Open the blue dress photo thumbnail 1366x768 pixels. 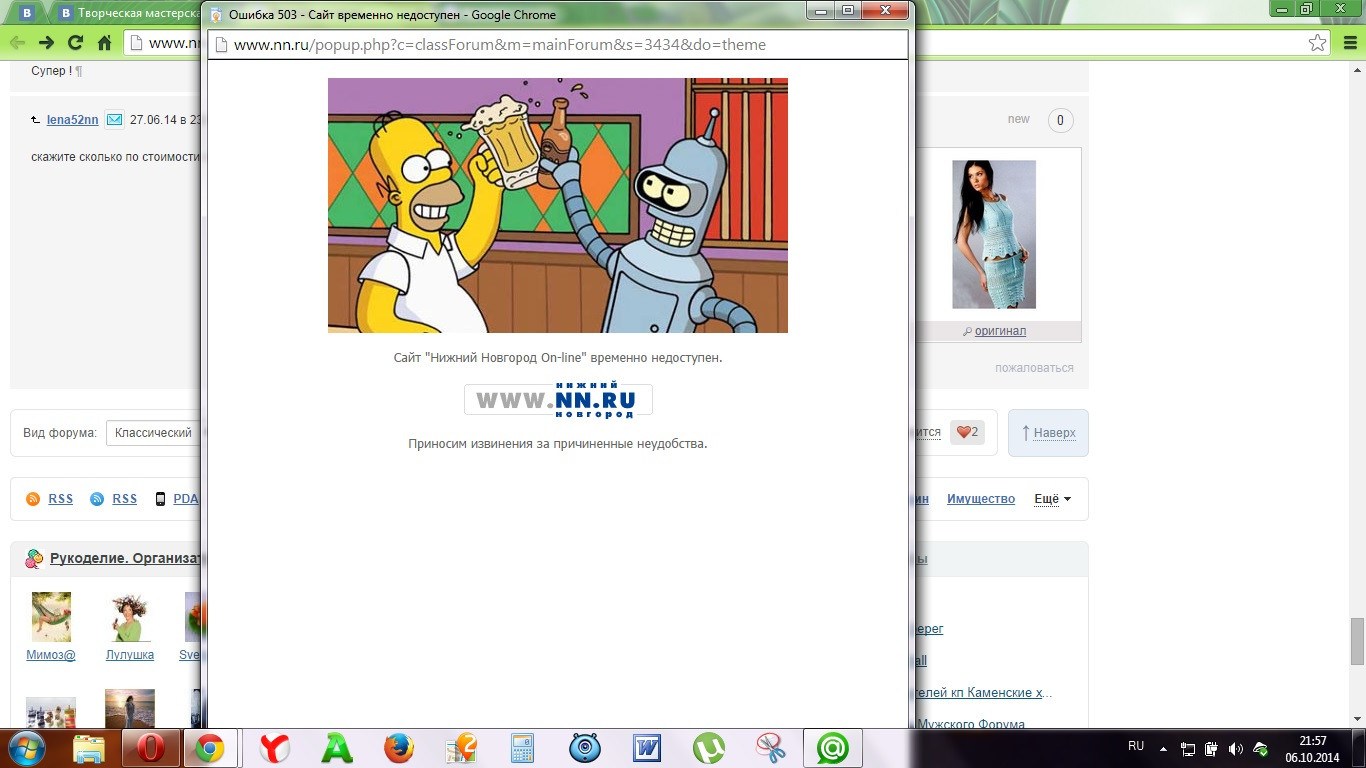coord(994,234)
